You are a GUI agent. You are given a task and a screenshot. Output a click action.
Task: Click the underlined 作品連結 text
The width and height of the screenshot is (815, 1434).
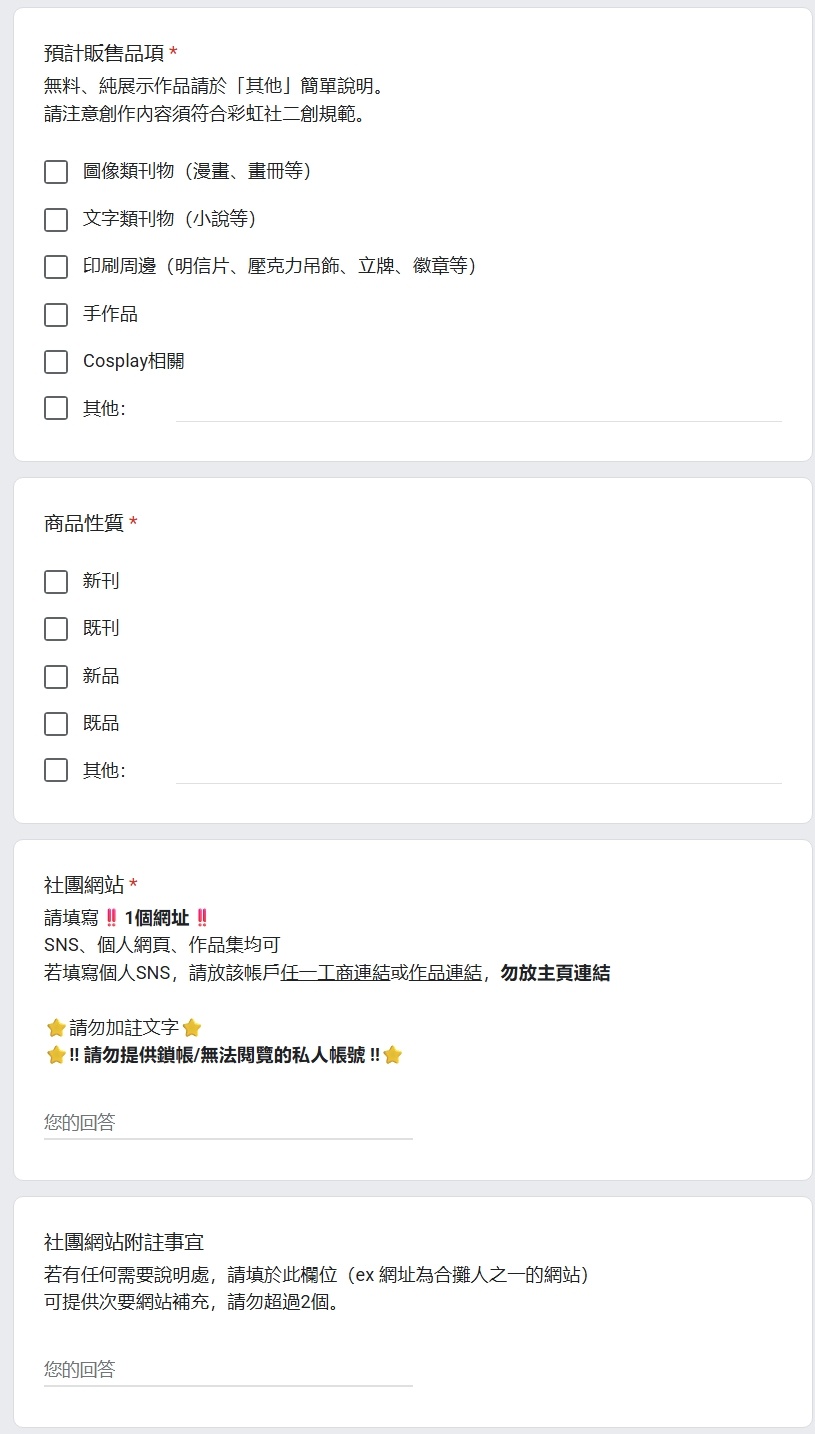pos(445,973)
